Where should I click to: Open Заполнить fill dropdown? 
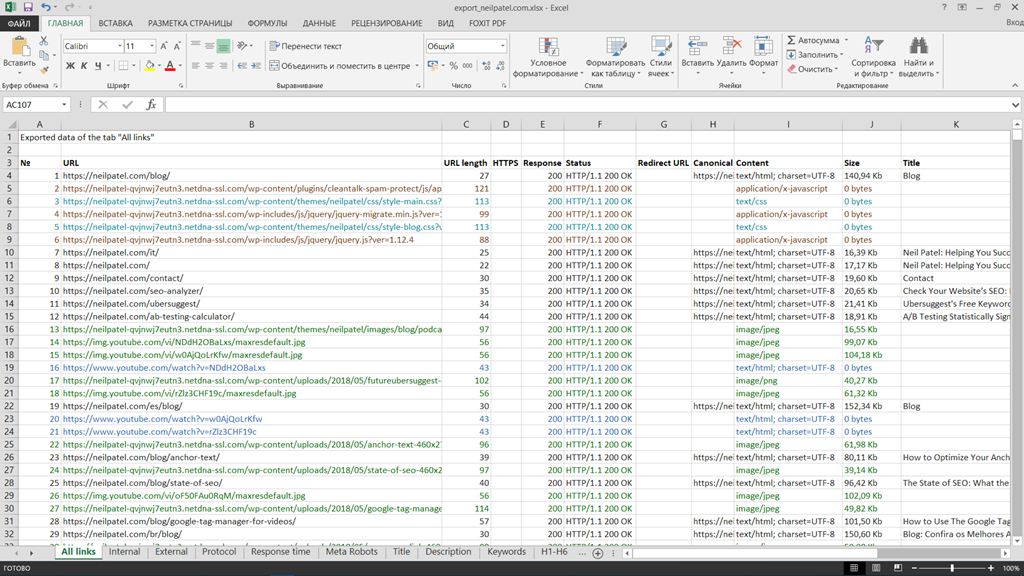[815, 55]
